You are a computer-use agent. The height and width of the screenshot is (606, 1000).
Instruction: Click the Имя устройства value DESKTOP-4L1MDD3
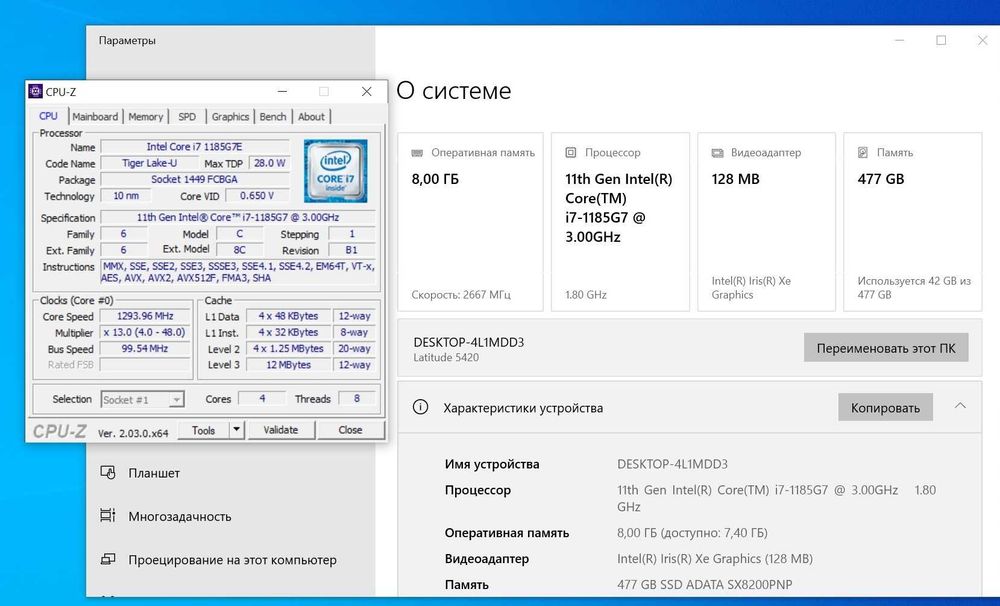coord(672,464)
